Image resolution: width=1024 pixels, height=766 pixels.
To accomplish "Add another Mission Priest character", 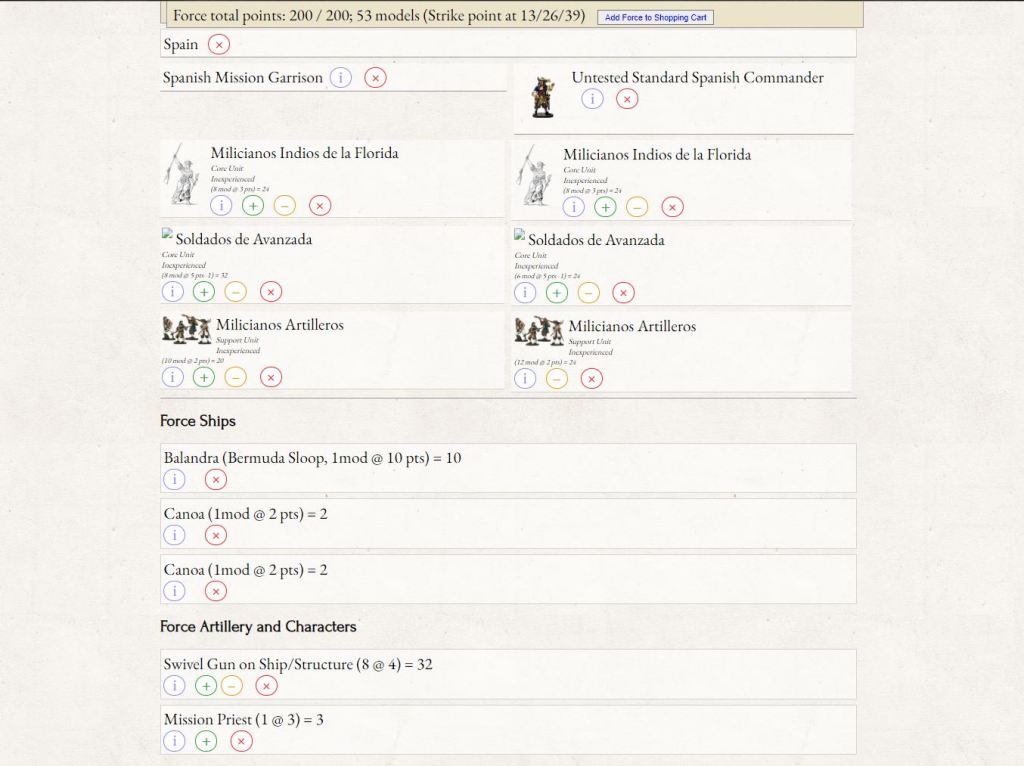I will [x=206, y=741].
